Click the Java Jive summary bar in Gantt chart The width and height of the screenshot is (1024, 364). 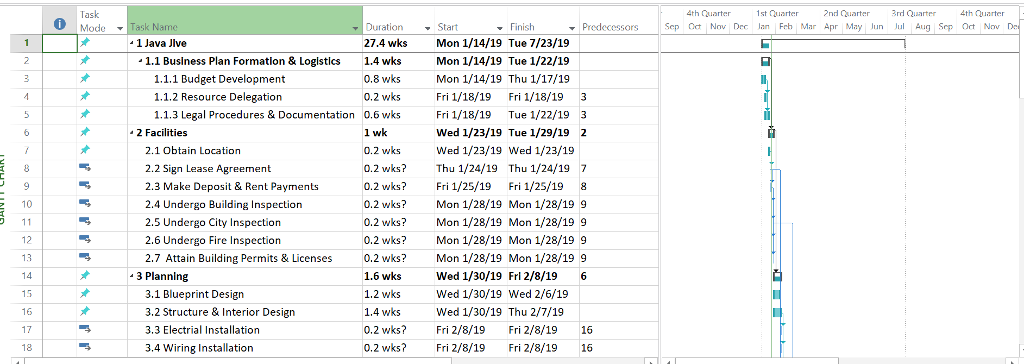point(833,42)
